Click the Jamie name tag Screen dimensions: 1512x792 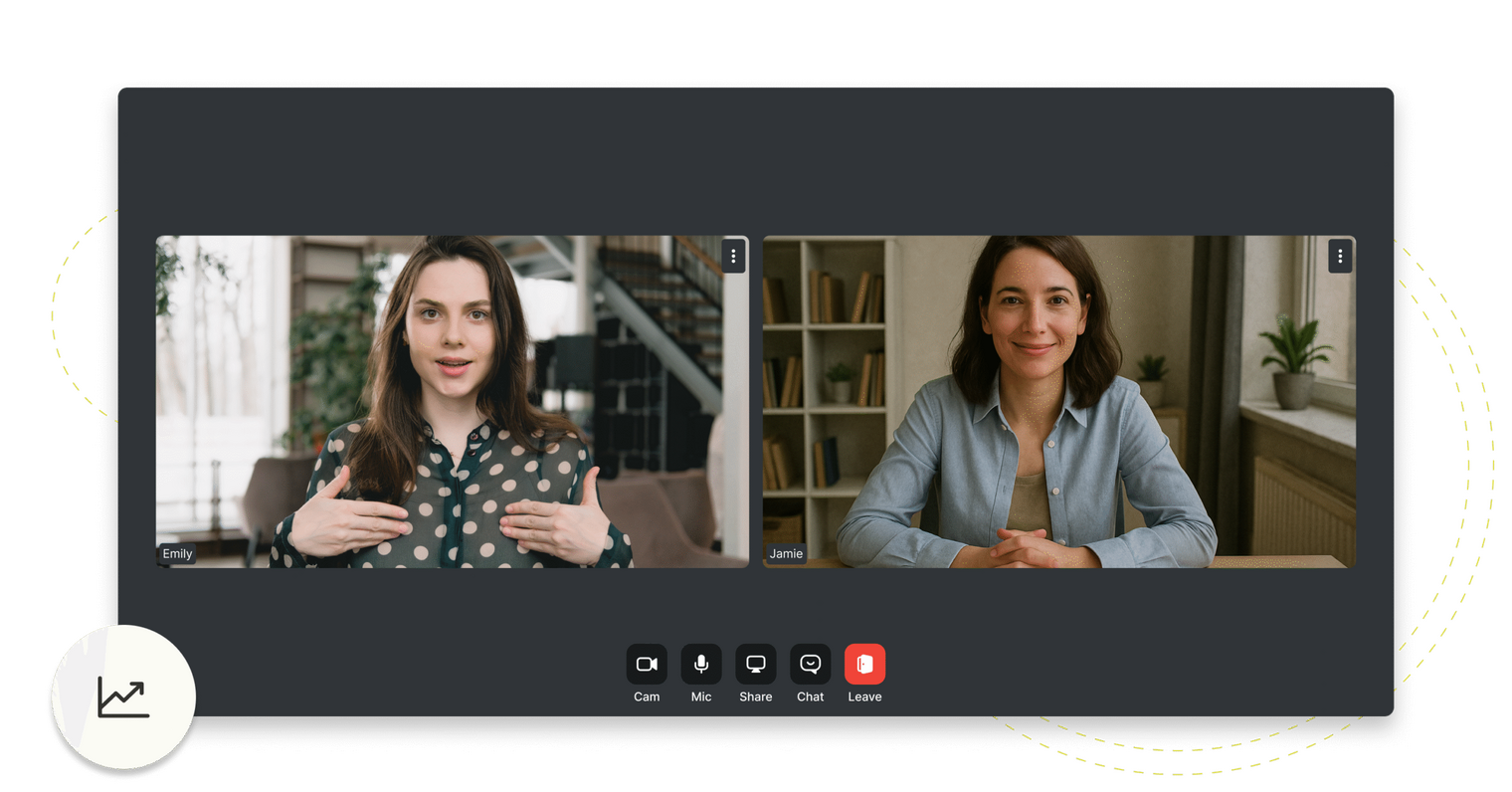786,554
